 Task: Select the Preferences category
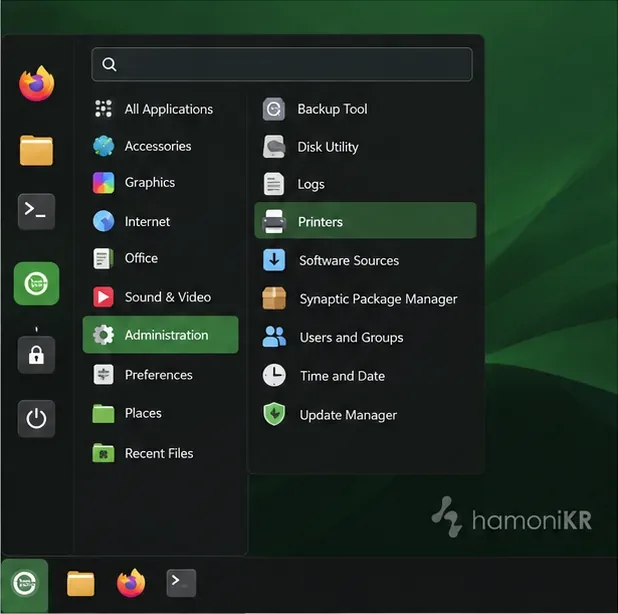[160, 374]
